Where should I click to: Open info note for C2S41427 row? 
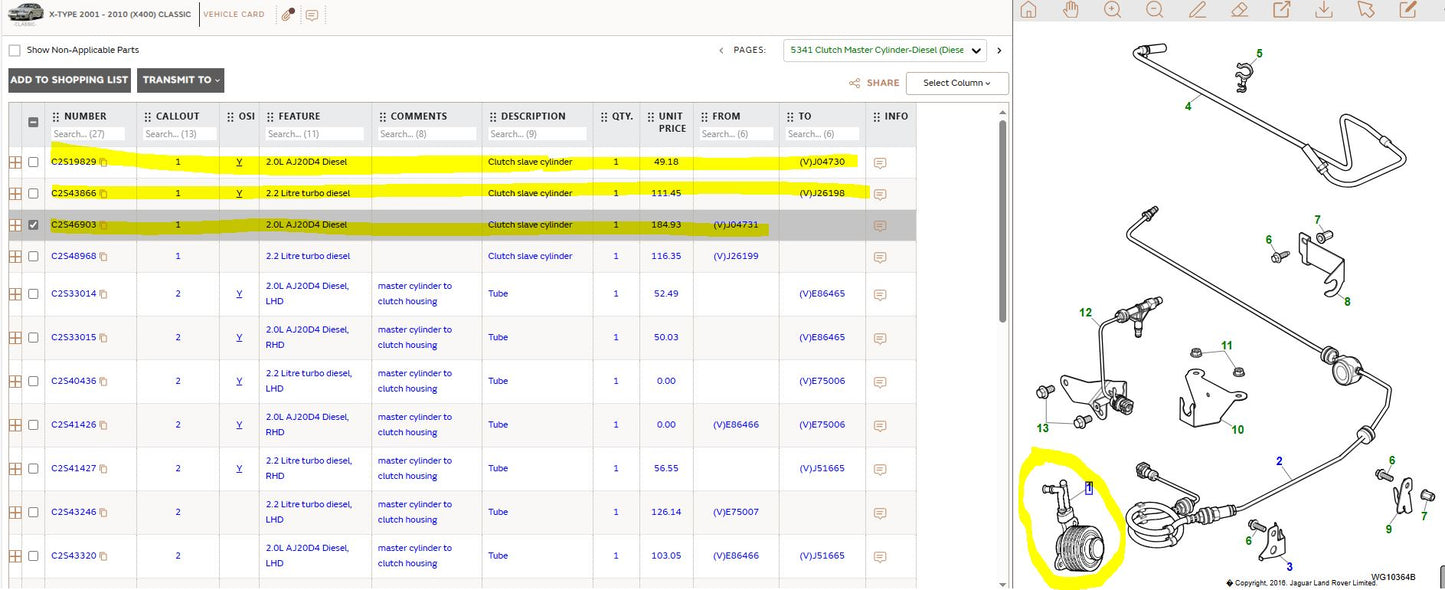pos(880,469)
